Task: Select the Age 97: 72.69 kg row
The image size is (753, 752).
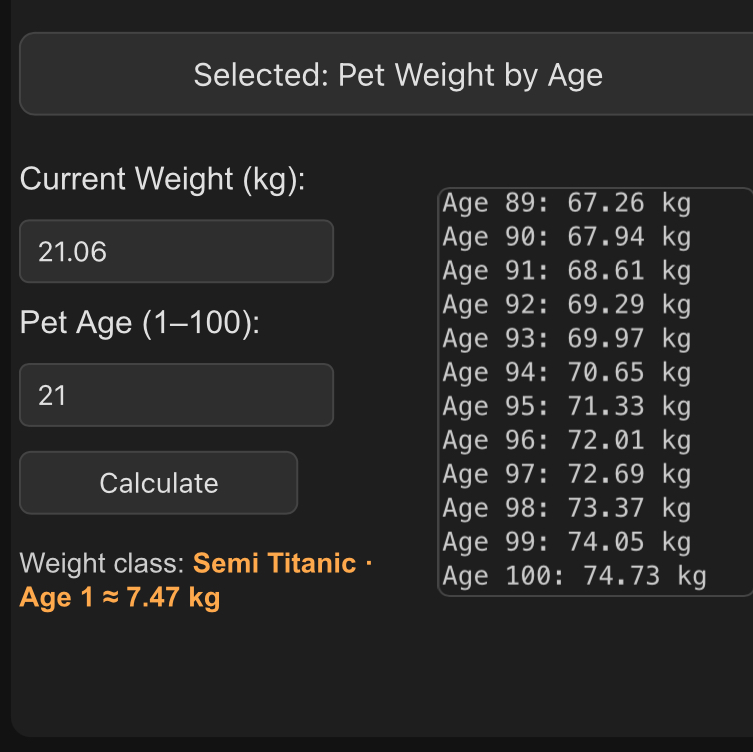Action: point(566,475)
